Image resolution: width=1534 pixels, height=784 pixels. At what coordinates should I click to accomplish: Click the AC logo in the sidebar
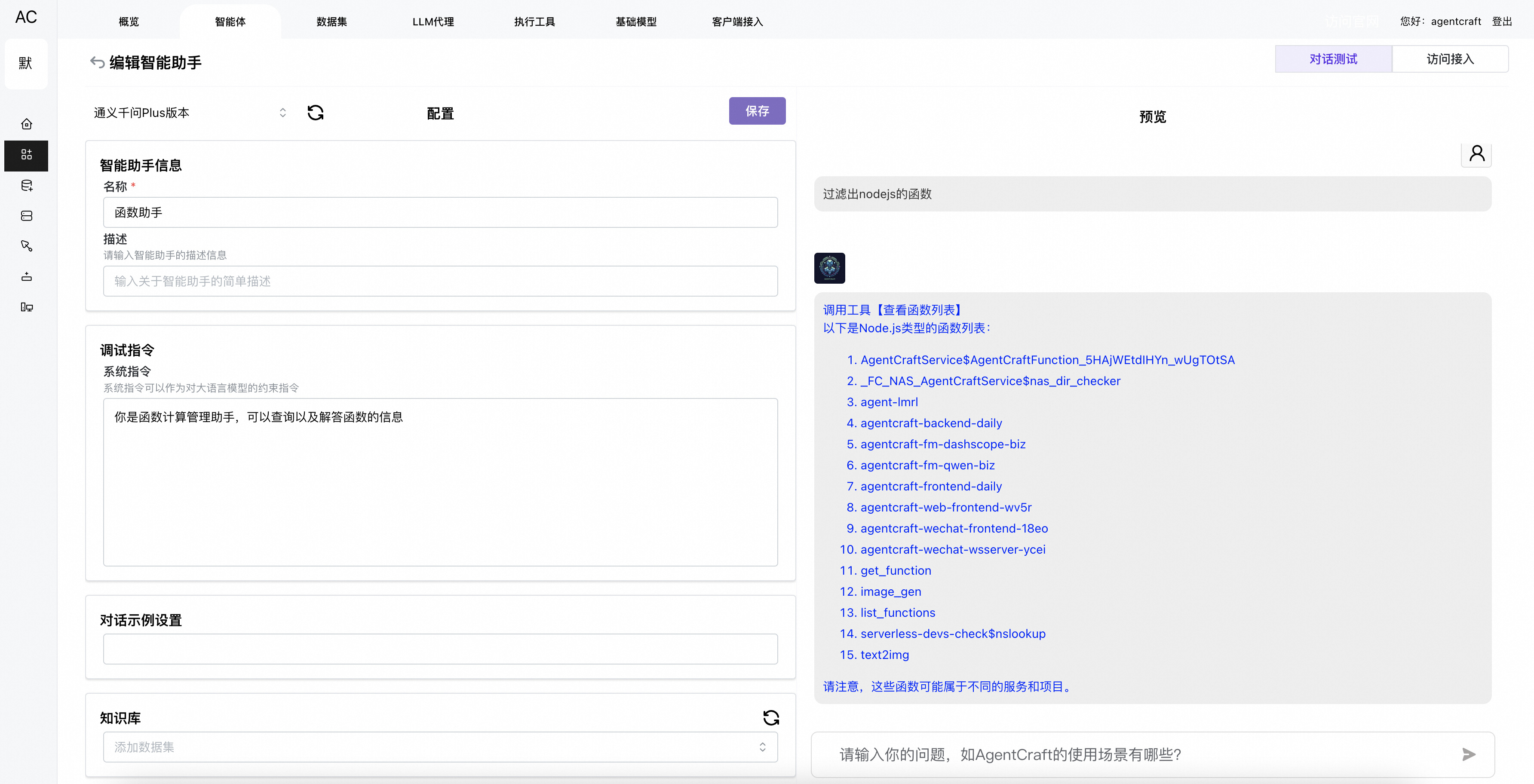coord(26,17)
